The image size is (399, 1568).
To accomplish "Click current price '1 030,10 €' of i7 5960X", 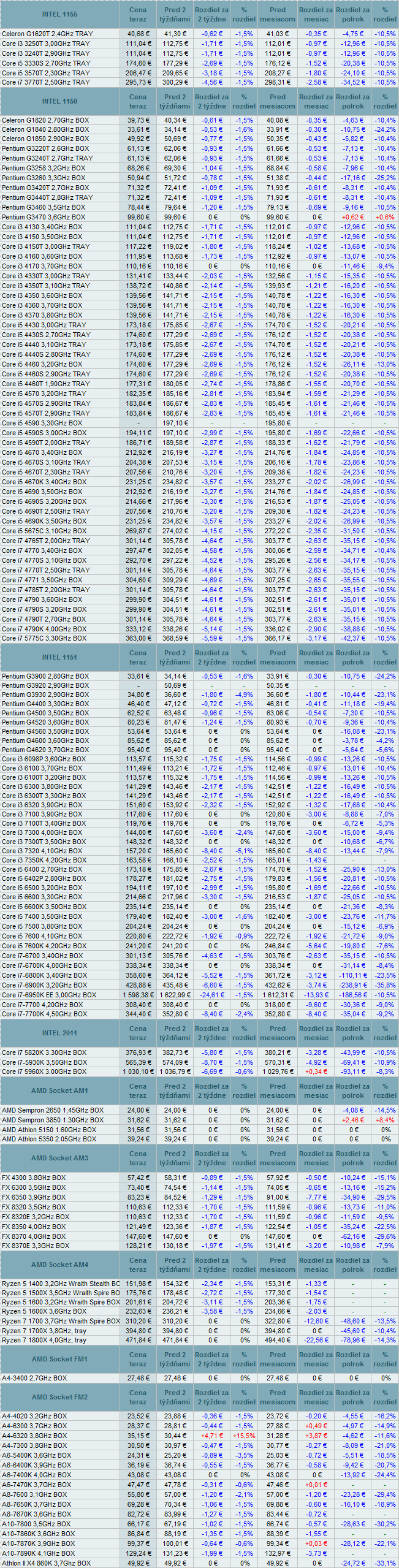I will pos(138,1071).
